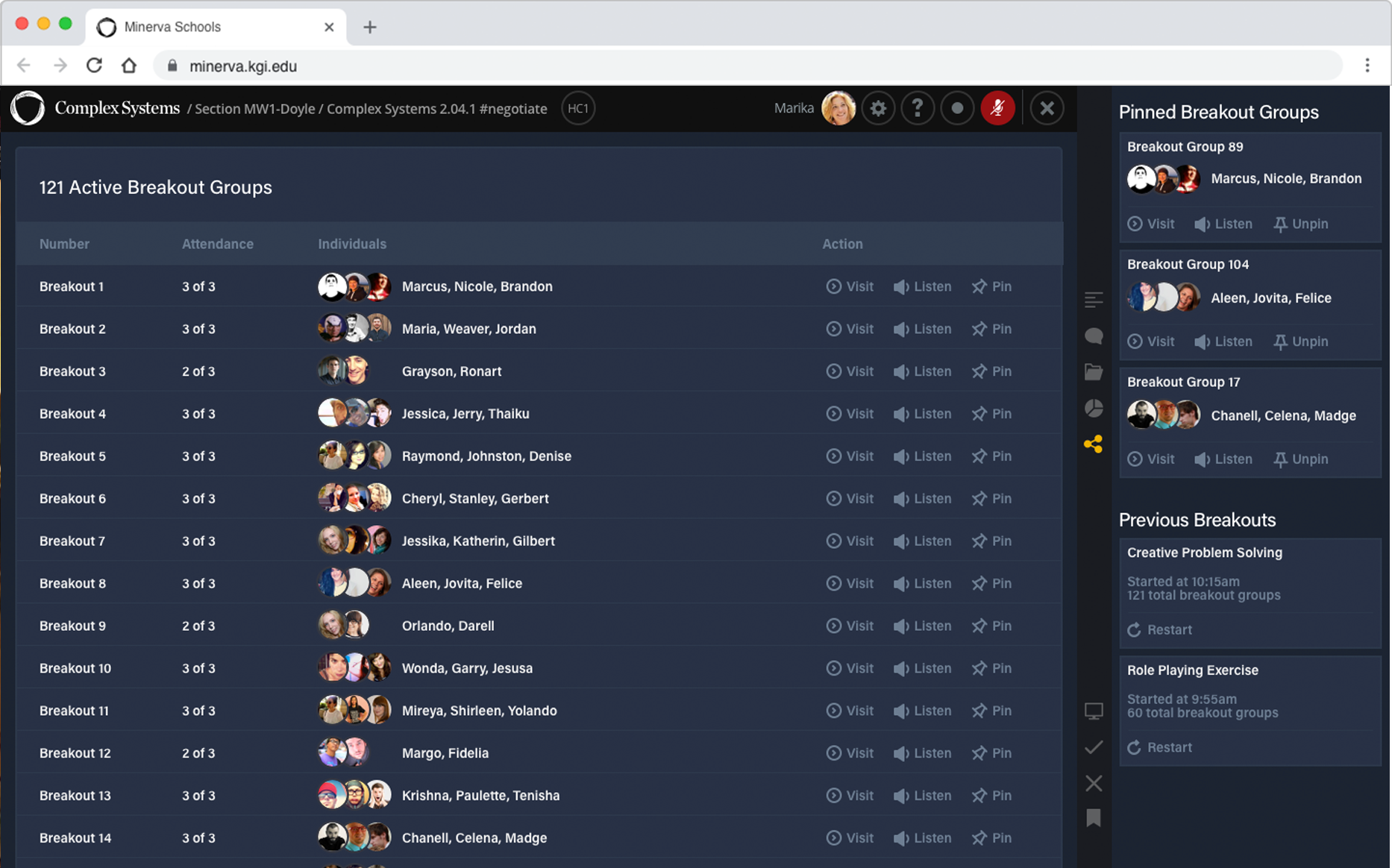The width and height of the screenshot is (1392, 868).
Task: Click the Grayson, Ronart names
Action: 451,371
